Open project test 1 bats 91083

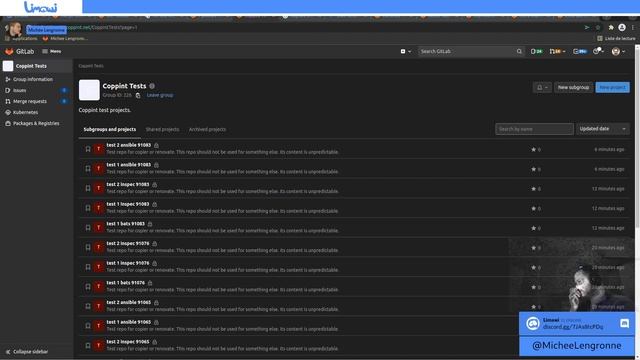(126, 224)
